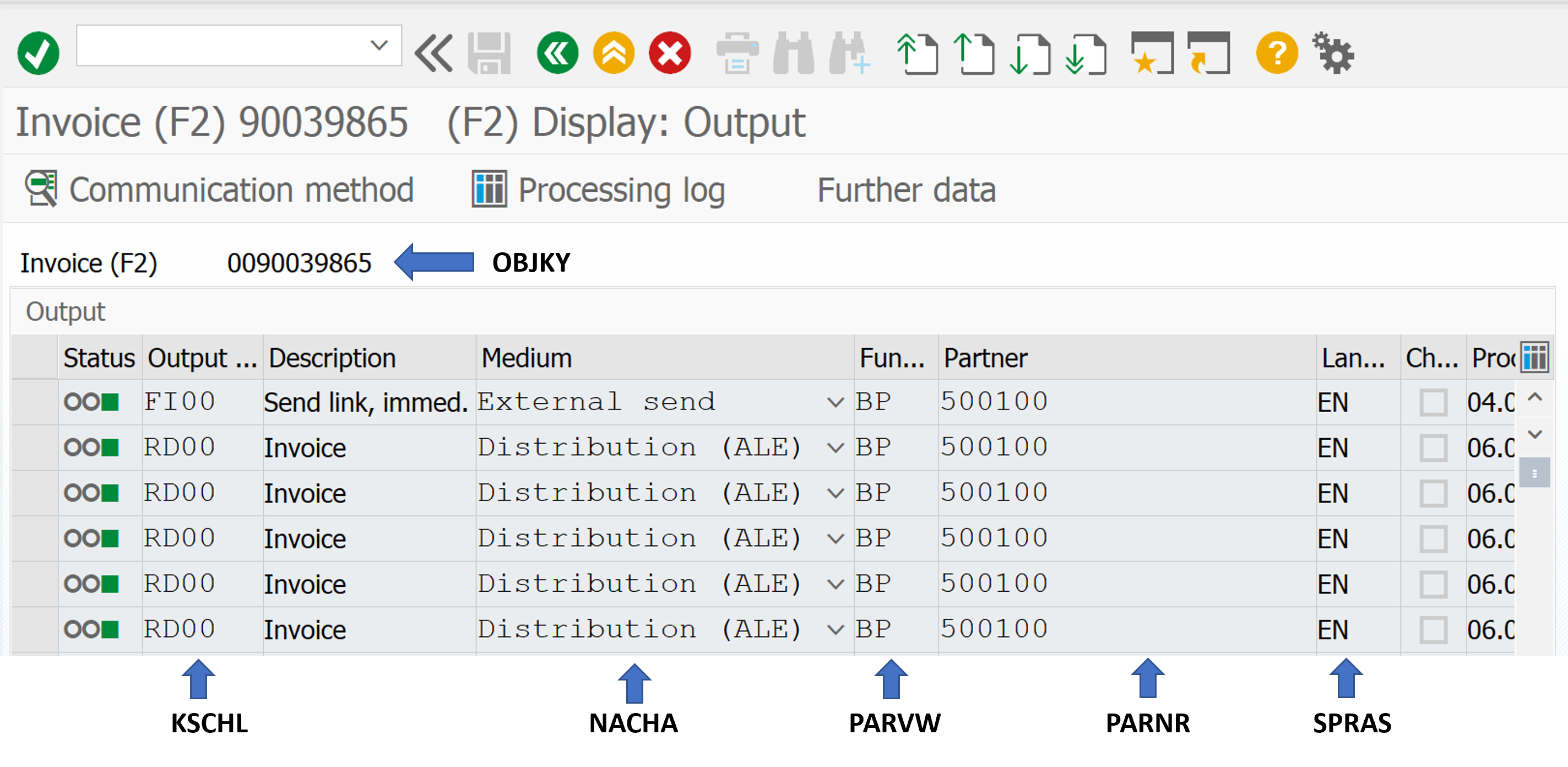This screenshot has height=767, width=1568.
Task: Click the green Back arrow icon
Action: [557, 53]
